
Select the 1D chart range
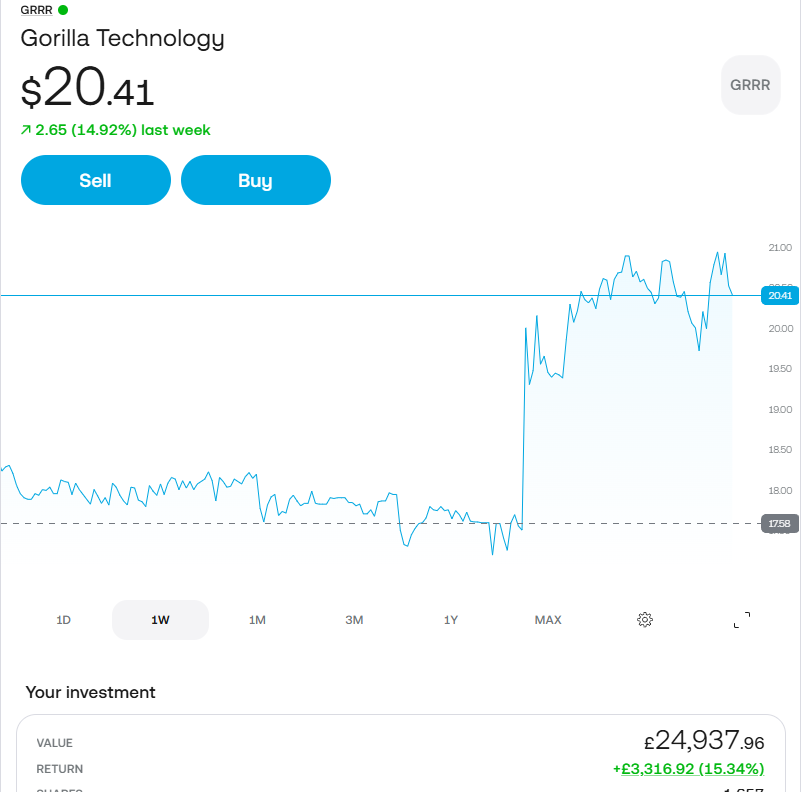[x=63, y=620]
